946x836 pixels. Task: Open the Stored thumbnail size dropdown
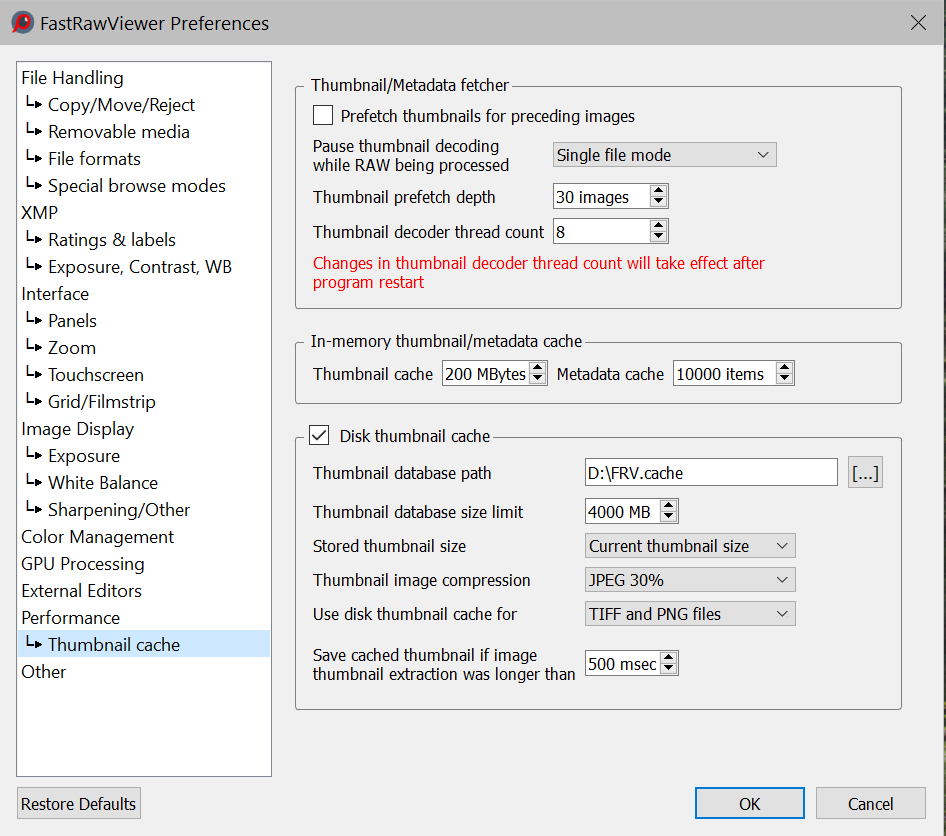690,546
